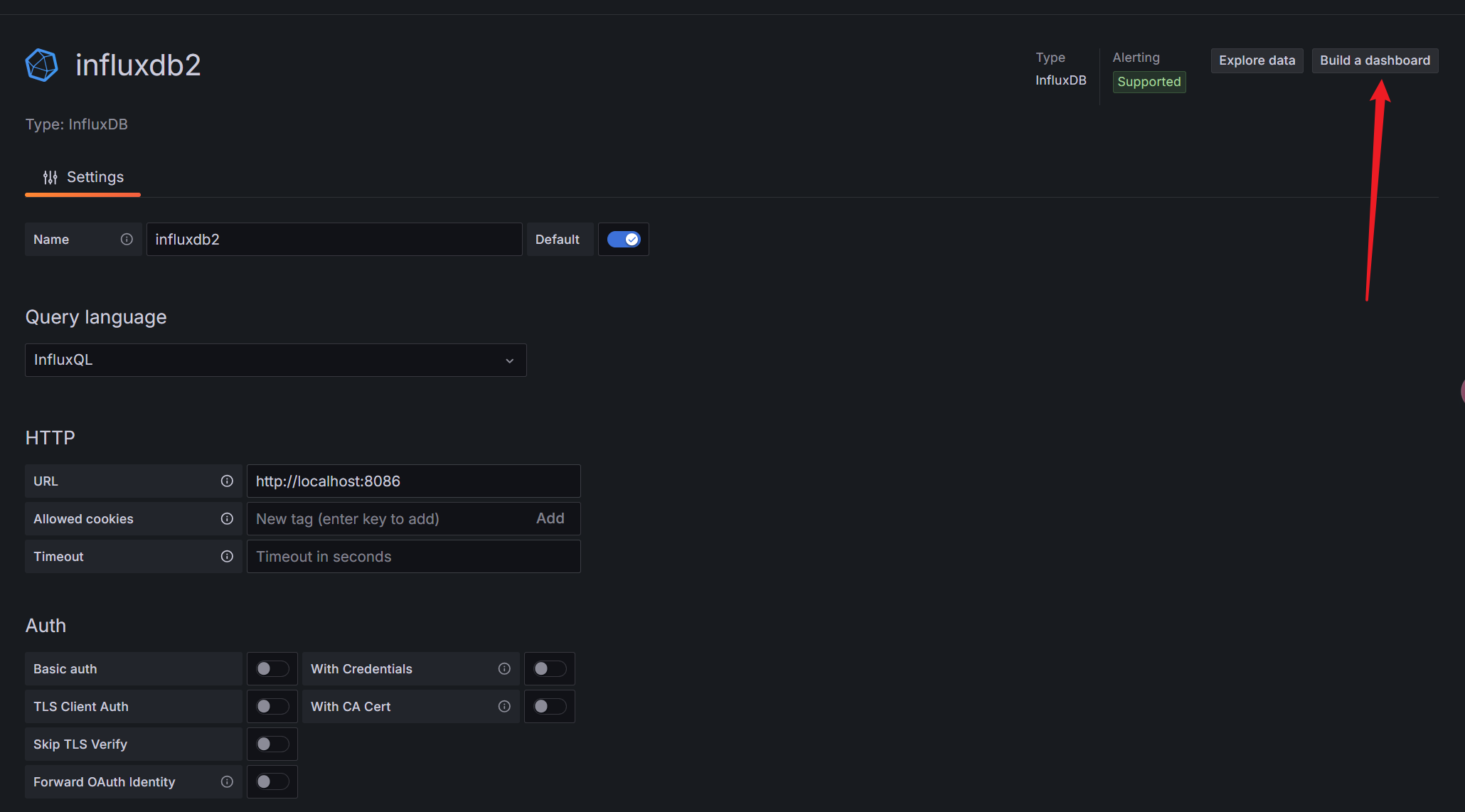Click the Forward OAuth Identity label

point(105,782)
